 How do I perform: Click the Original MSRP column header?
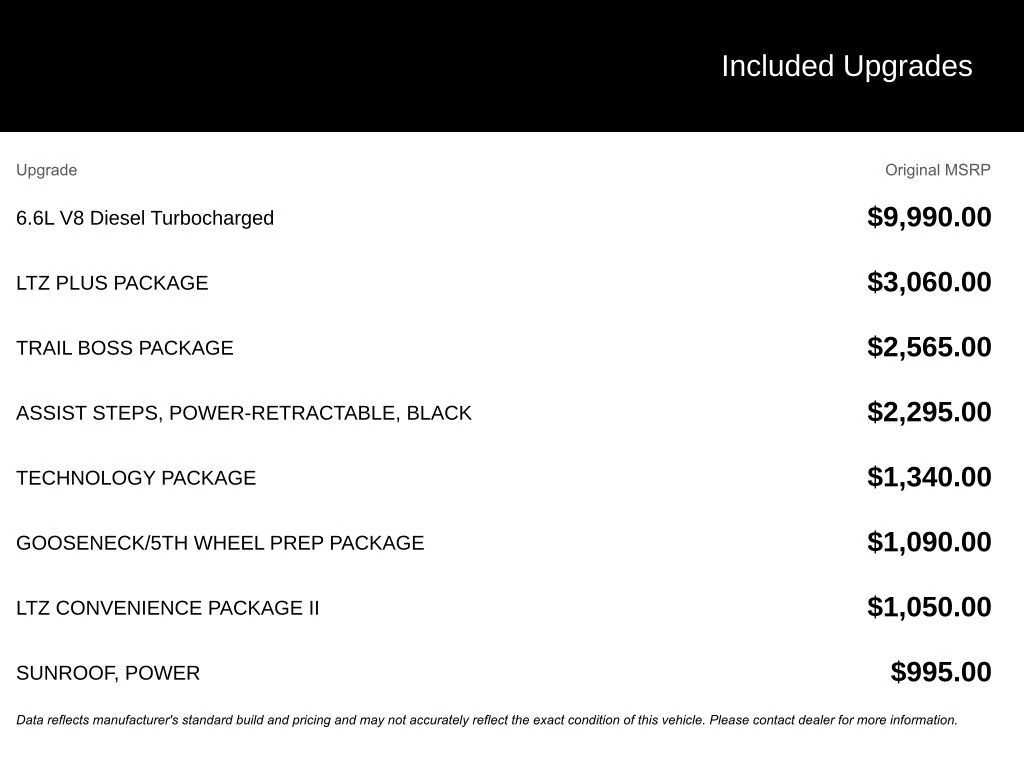(937, 170)
